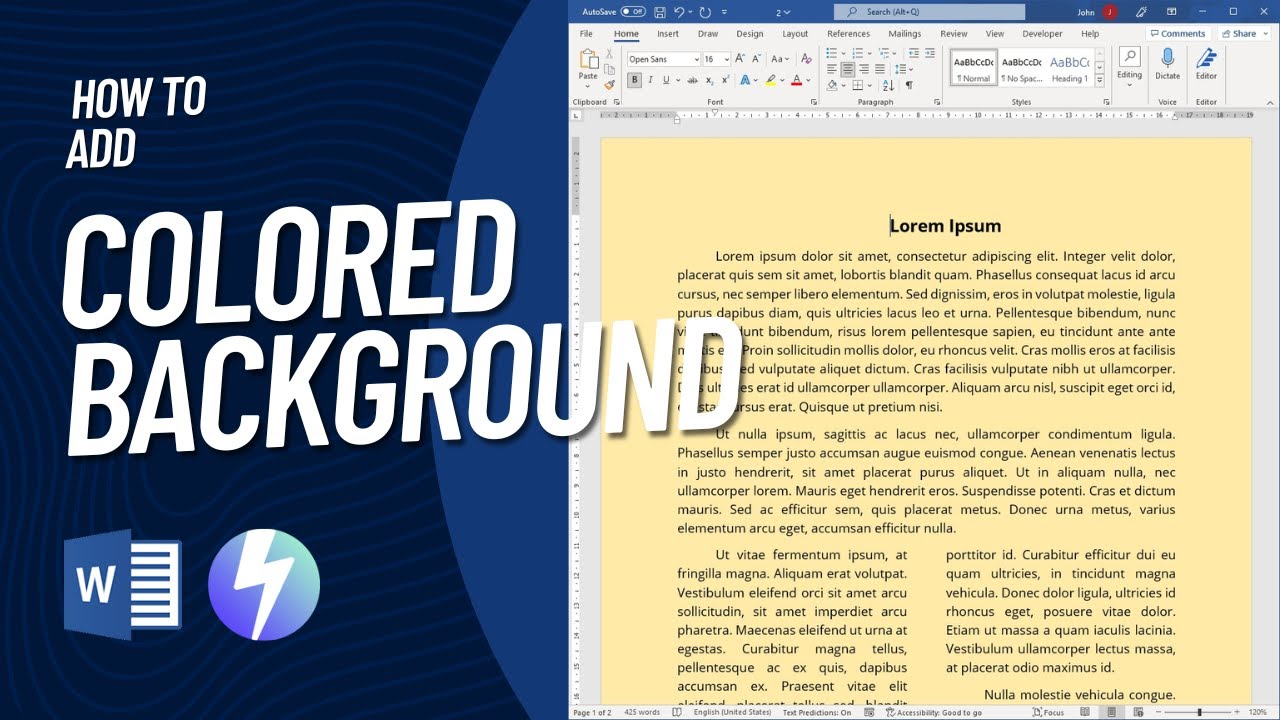1280x720 pixels.
Task: Open the References tab
Action: point(849,34)
